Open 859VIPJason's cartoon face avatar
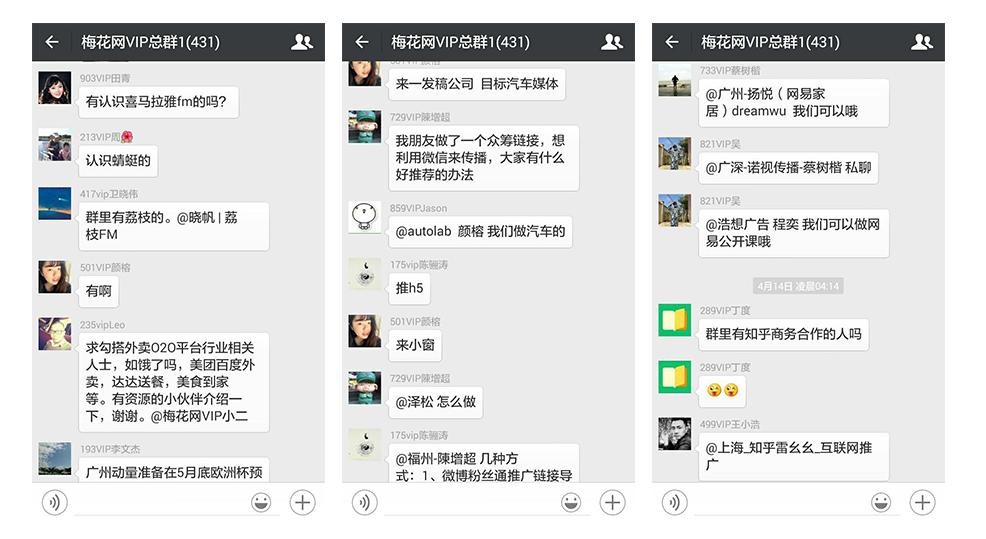 [364, 217]
